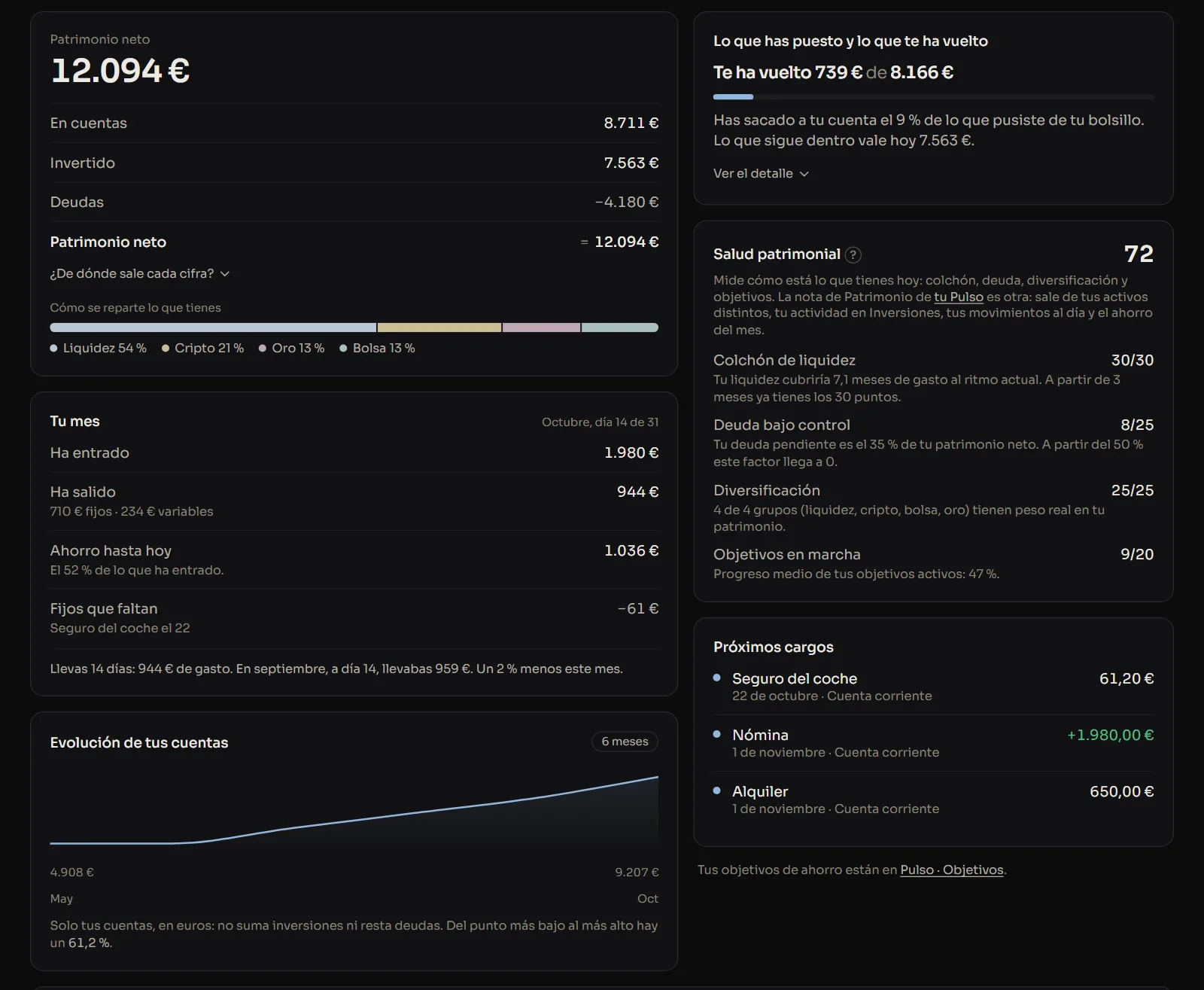Follow the 'tu Pulso' link
Screen dimensions: 1204x990
959,297
